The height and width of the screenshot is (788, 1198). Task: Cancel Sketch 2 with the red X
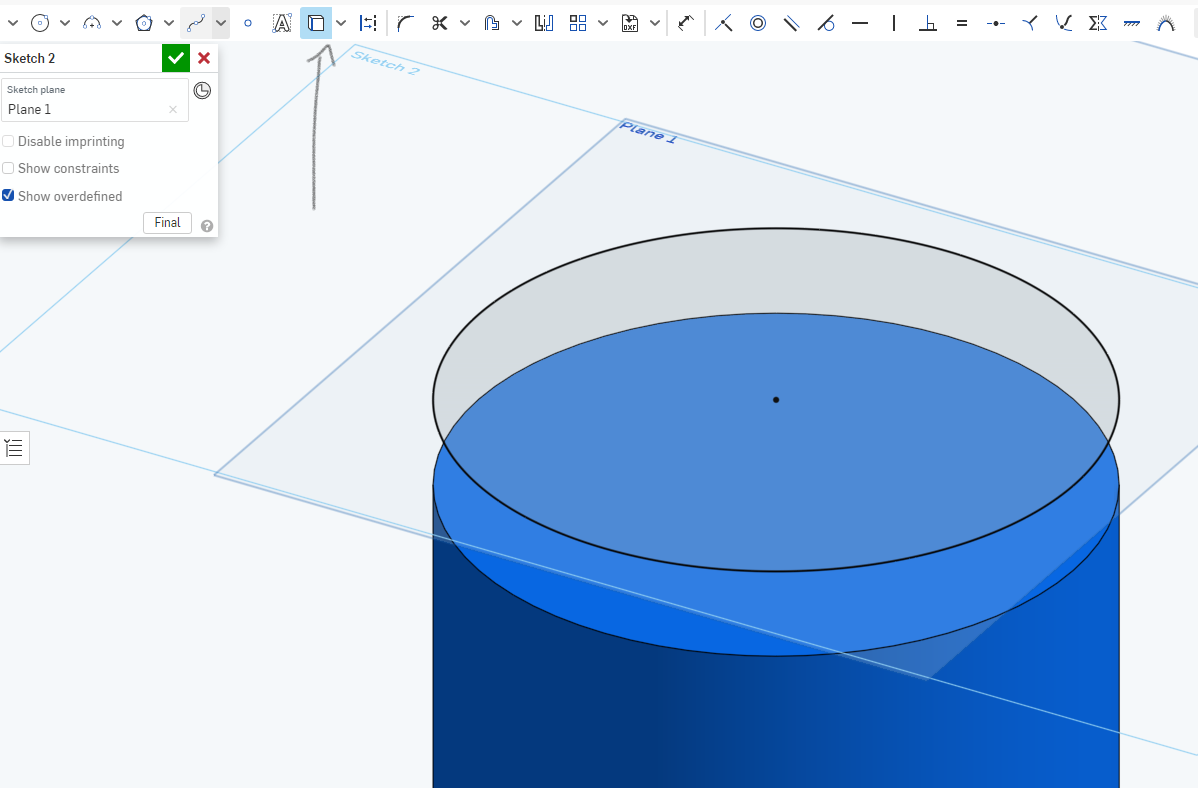pos(204,58)
